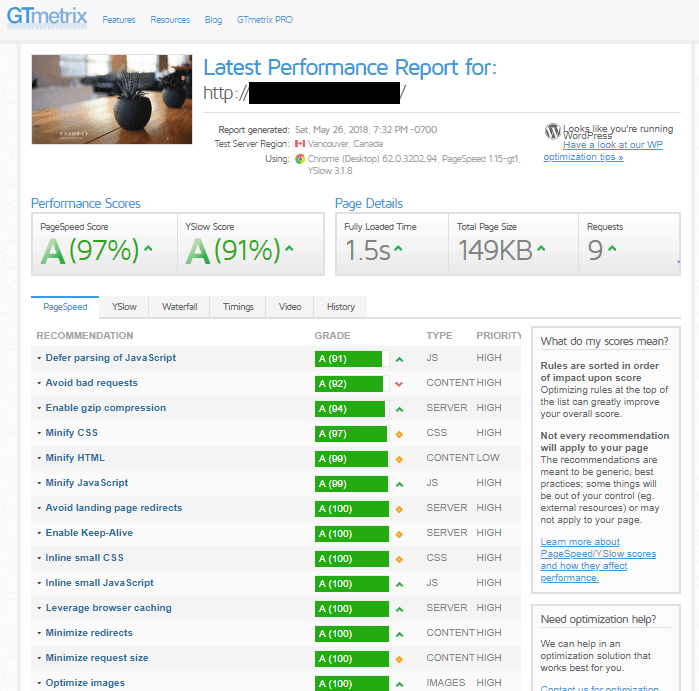Open the Waterfall tab

pos(179,307)
